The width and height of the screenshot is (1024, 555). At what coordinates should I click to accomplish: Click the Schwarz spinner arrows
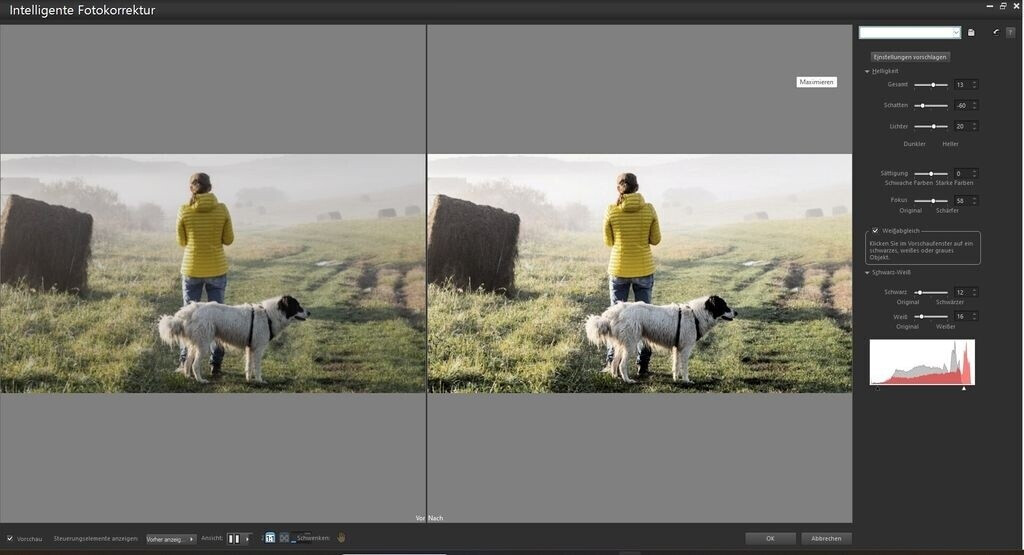pos(974,293)
